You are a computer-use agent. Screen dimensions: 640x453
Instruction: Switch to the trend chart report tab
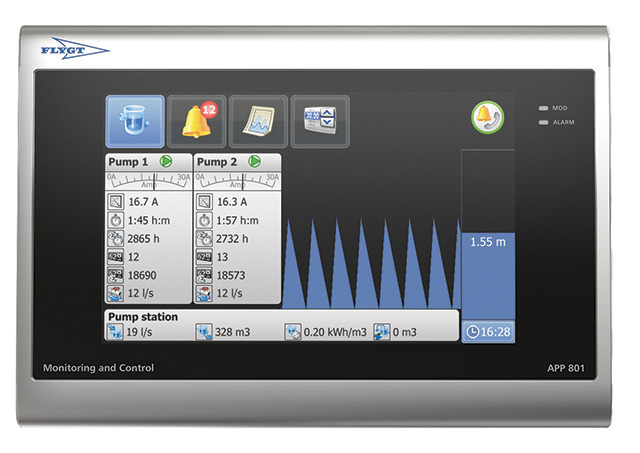[x=258, y=122]
